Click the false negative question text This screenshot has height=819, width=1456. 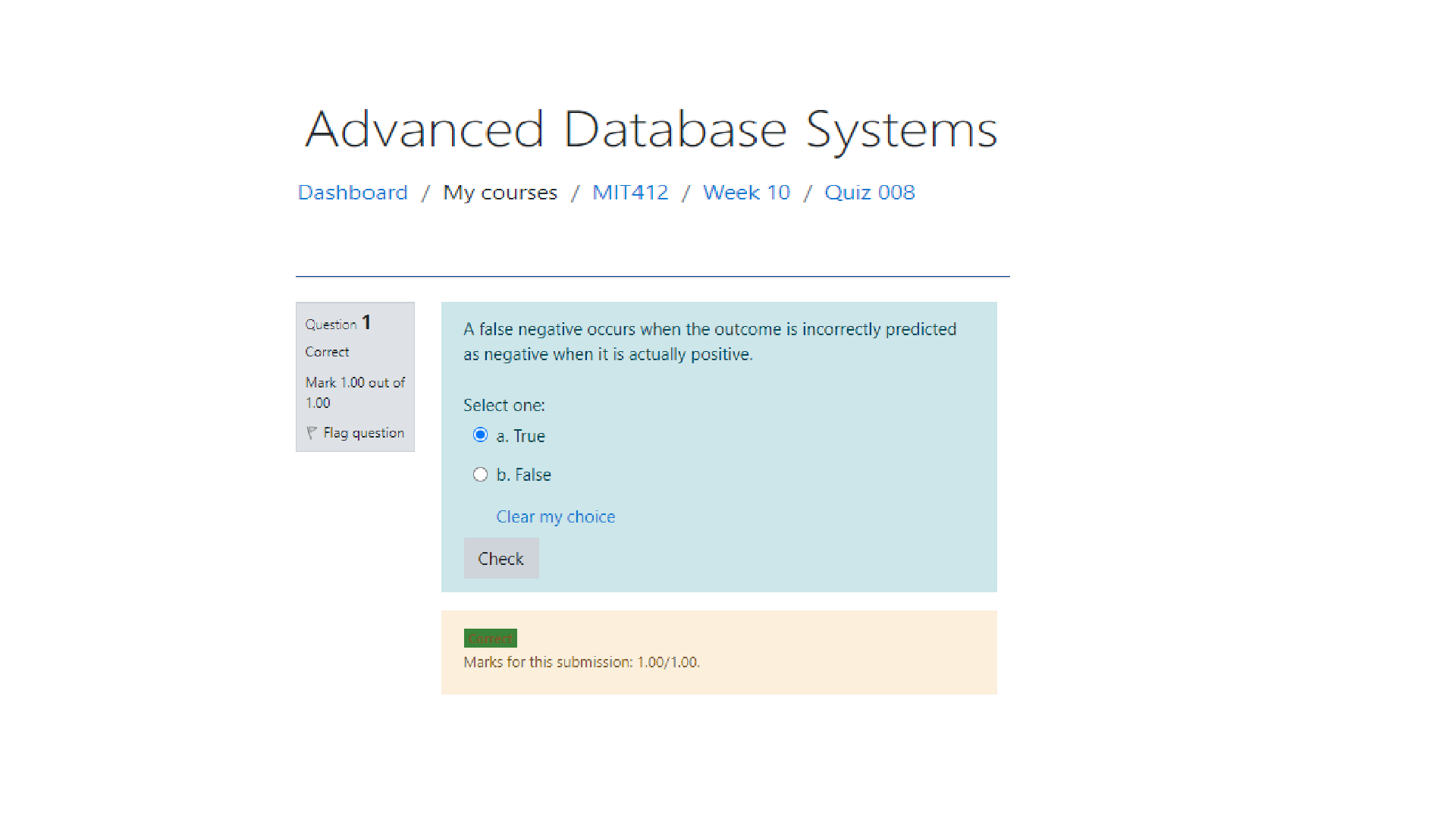pyautogui.click(x=709, y=341)
